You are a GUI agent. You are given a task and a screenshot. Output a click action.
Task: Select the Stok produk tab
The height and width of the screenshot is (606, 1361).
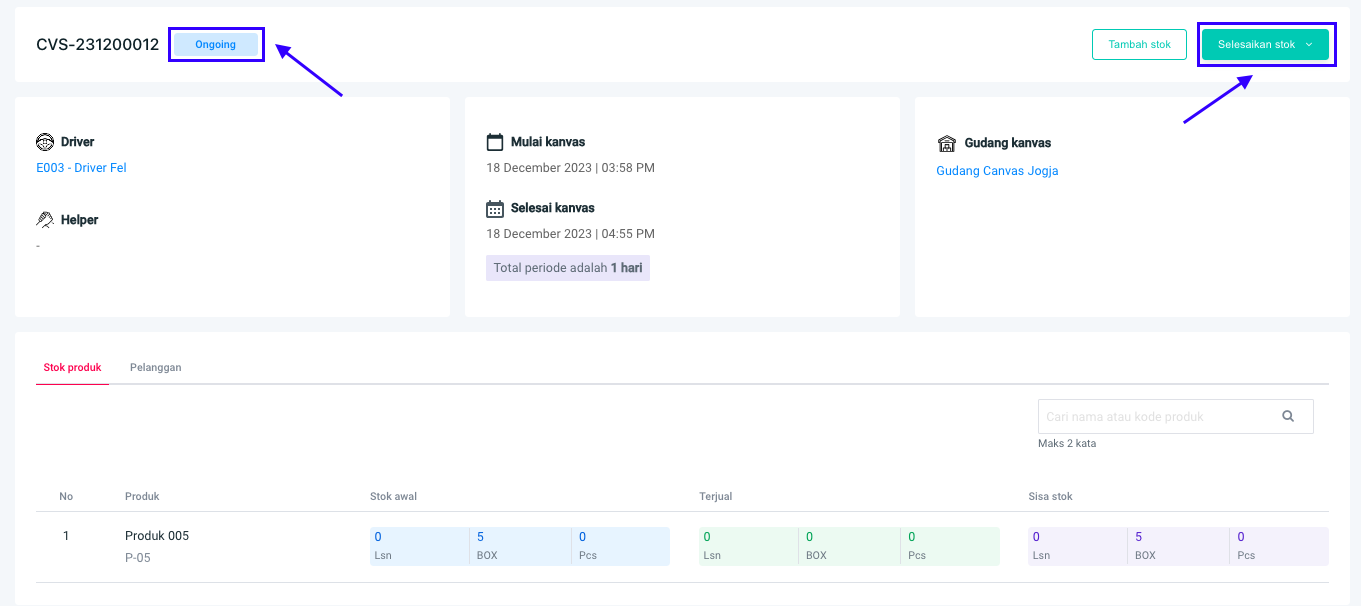tap(72, 368)
